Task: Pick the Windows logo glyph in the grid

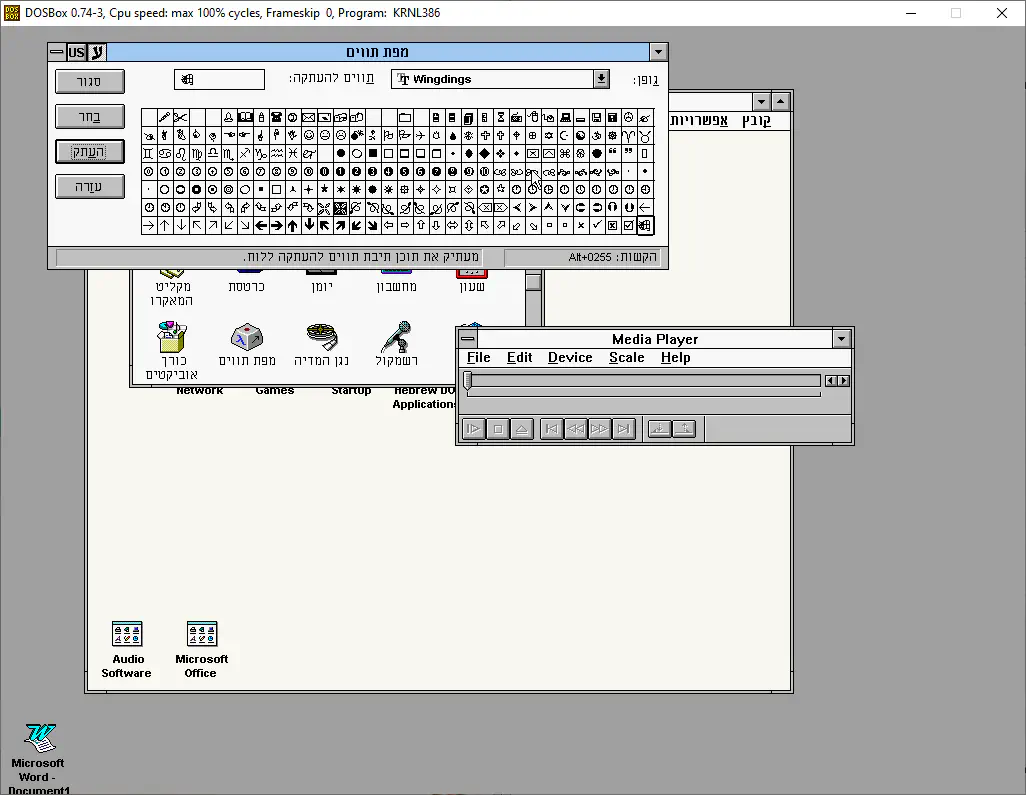Action: 645,226
